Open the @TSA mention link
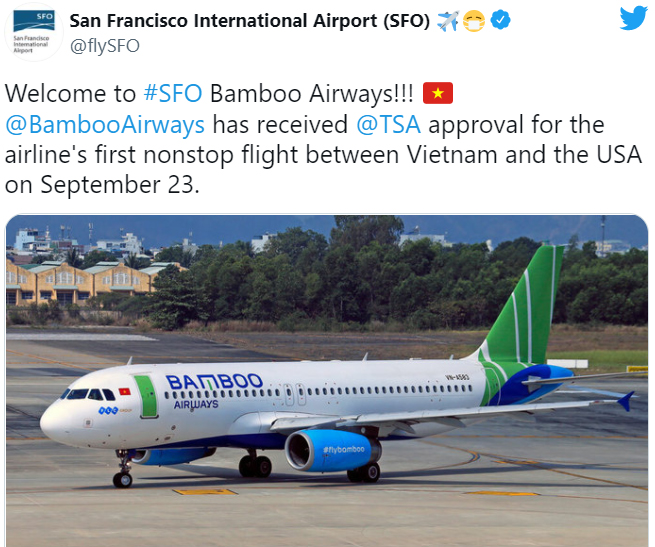Screen dimensions: 655x547 [388, 125]
